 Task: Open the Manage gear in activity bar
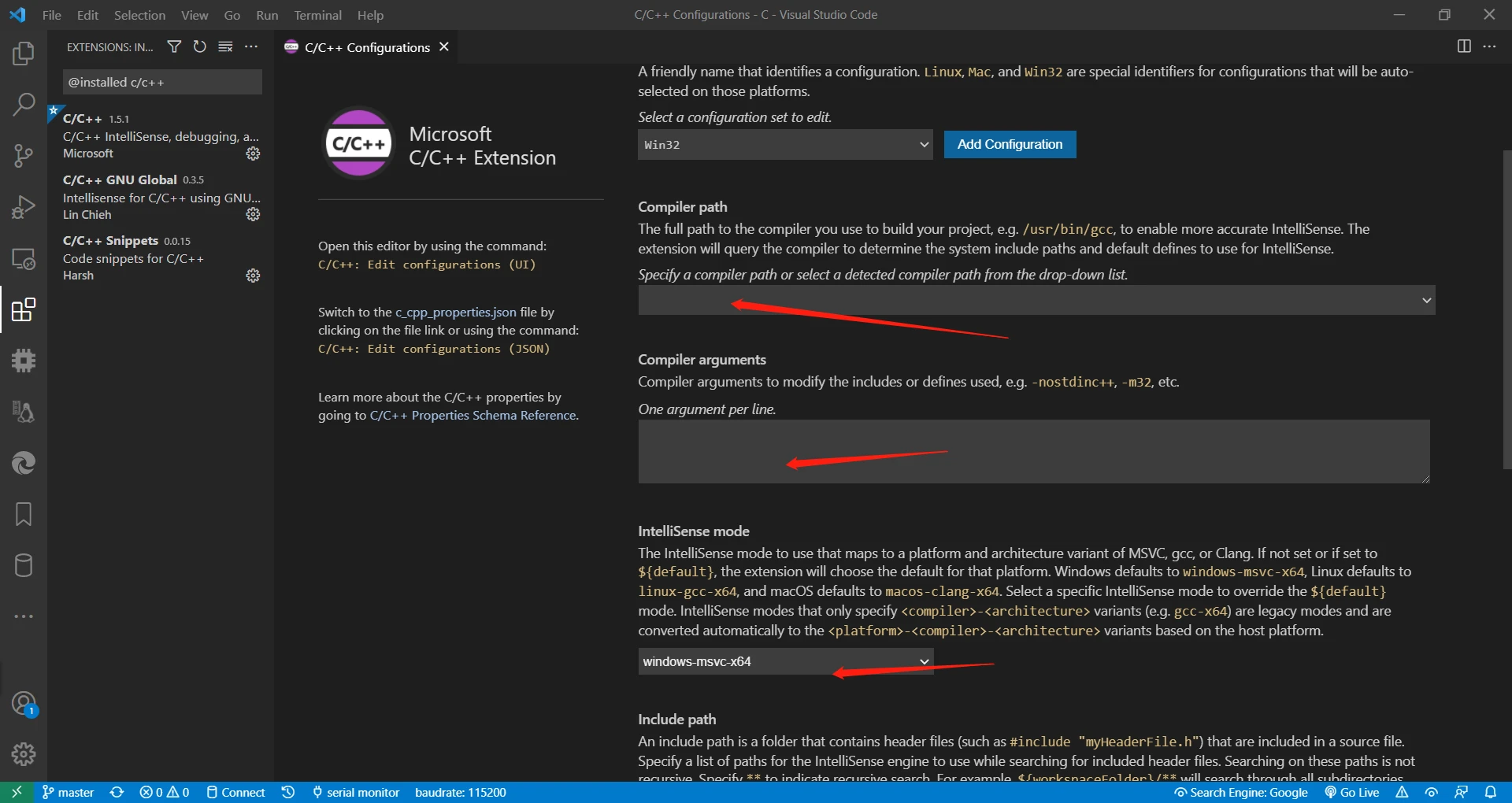[x=24, y=754]
